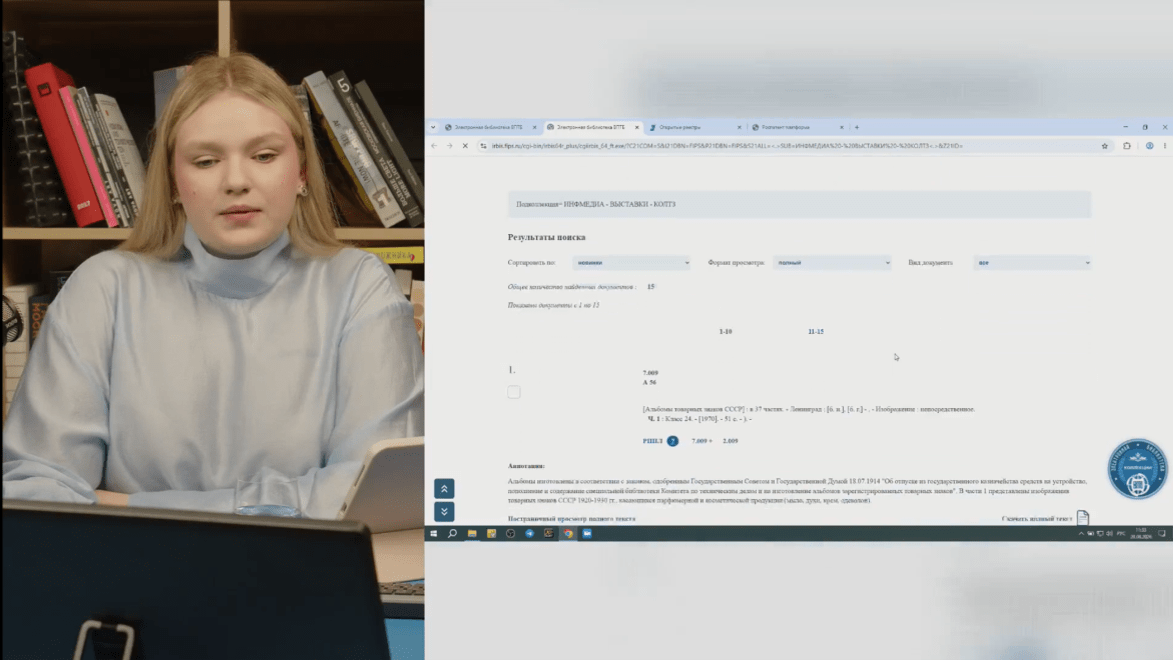Open the volume tray icon
This screenshot has height=660, width=1173.
click(x=1109, y=534)
